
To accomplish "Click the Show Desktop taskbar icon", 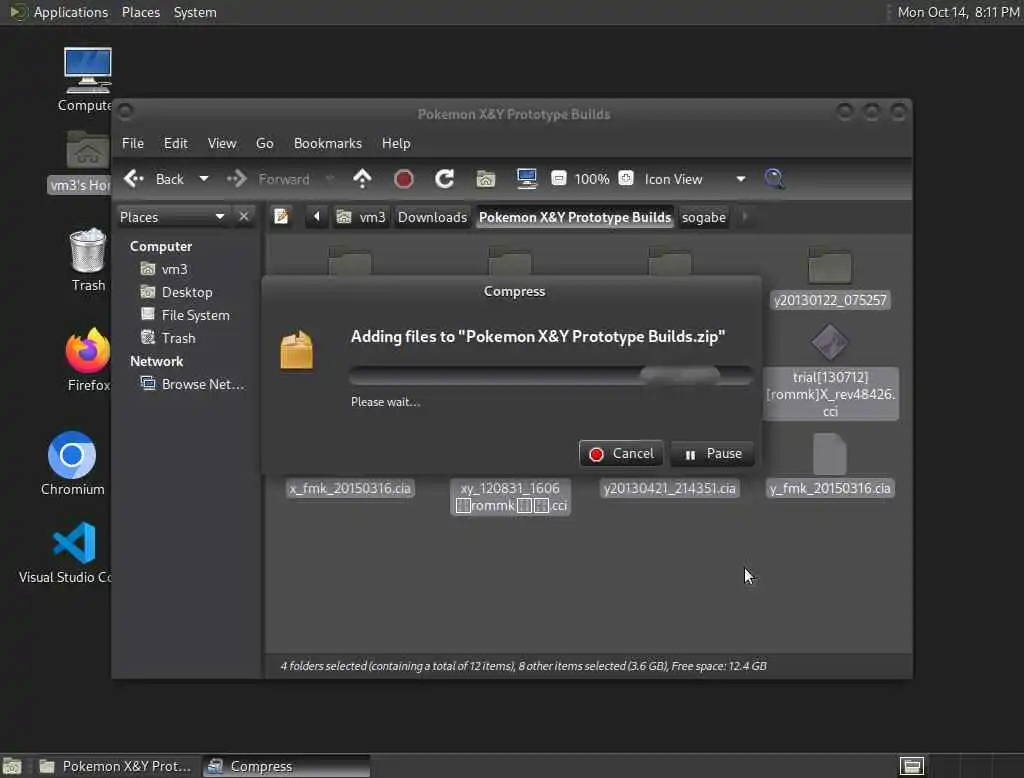I will point(12,766).
